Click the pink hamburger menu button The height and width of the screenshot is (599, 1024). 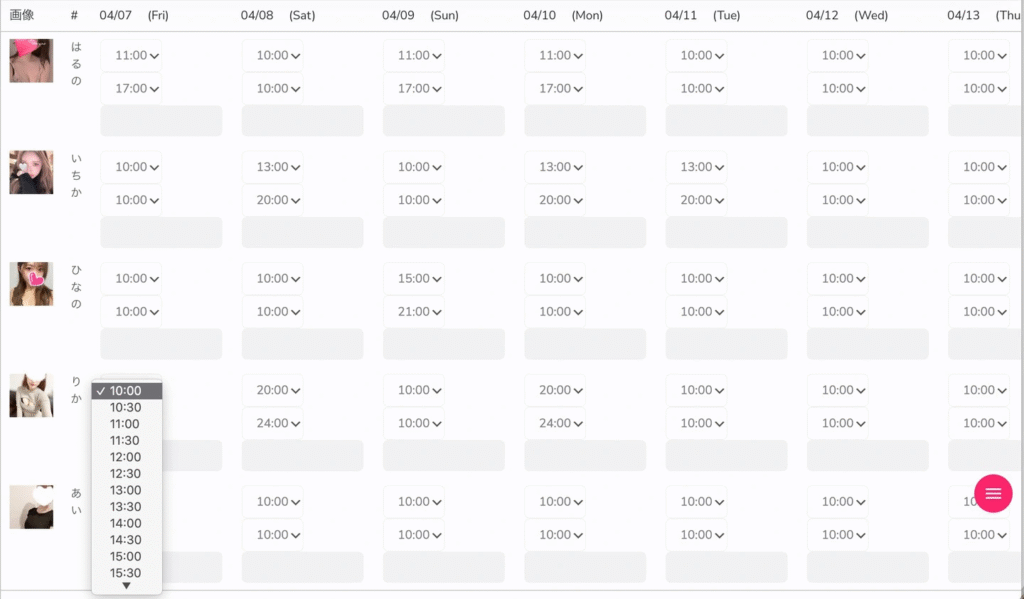(993, 494)
